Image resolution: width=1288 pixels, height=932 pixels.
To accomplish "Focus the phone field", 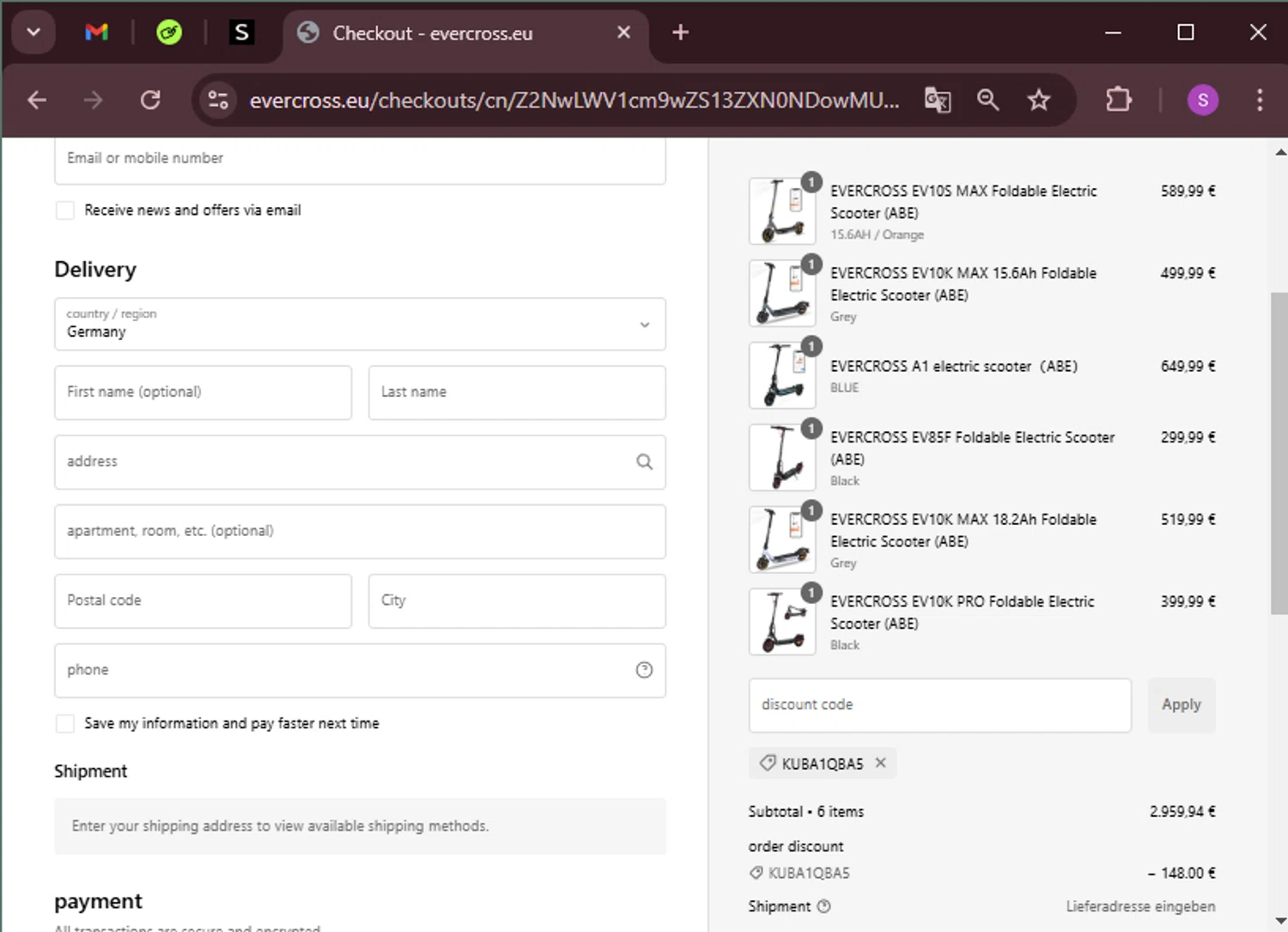I will (360, 671).
